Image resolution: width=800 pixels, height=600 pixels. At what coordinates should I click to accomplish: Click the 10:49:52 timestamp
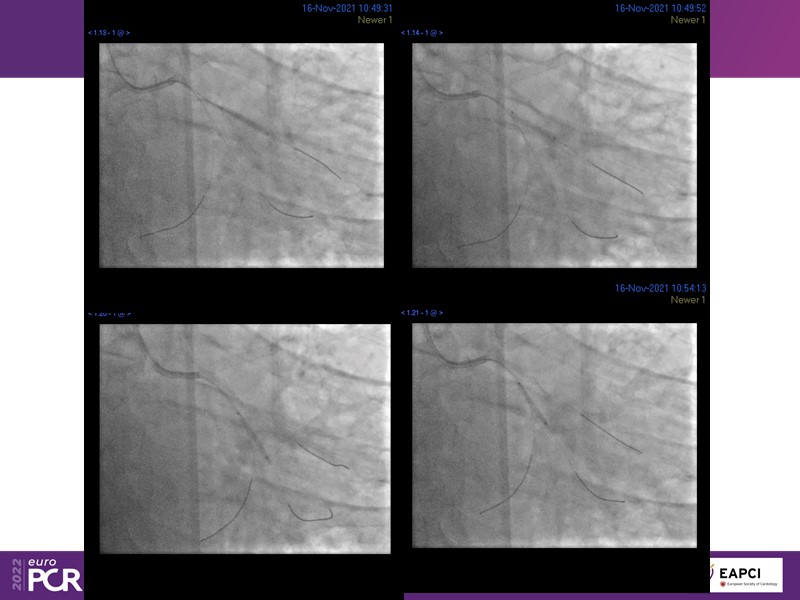pos(660,8)
